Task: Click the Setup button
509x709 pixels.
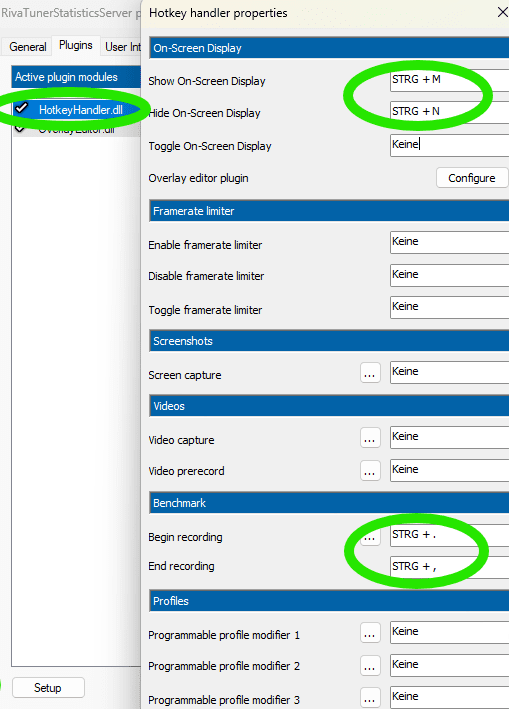Action: point(48,688)
